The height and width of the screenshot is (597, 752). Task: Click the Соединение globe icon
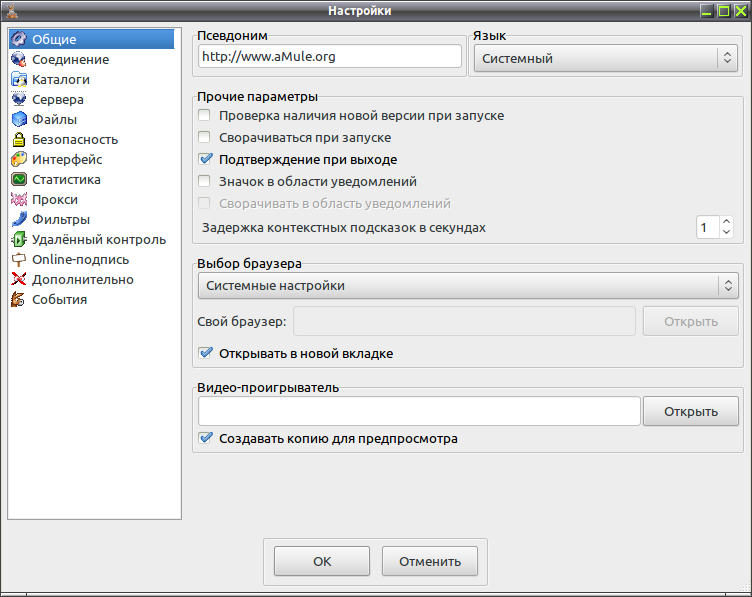click(x=19, y=59)
